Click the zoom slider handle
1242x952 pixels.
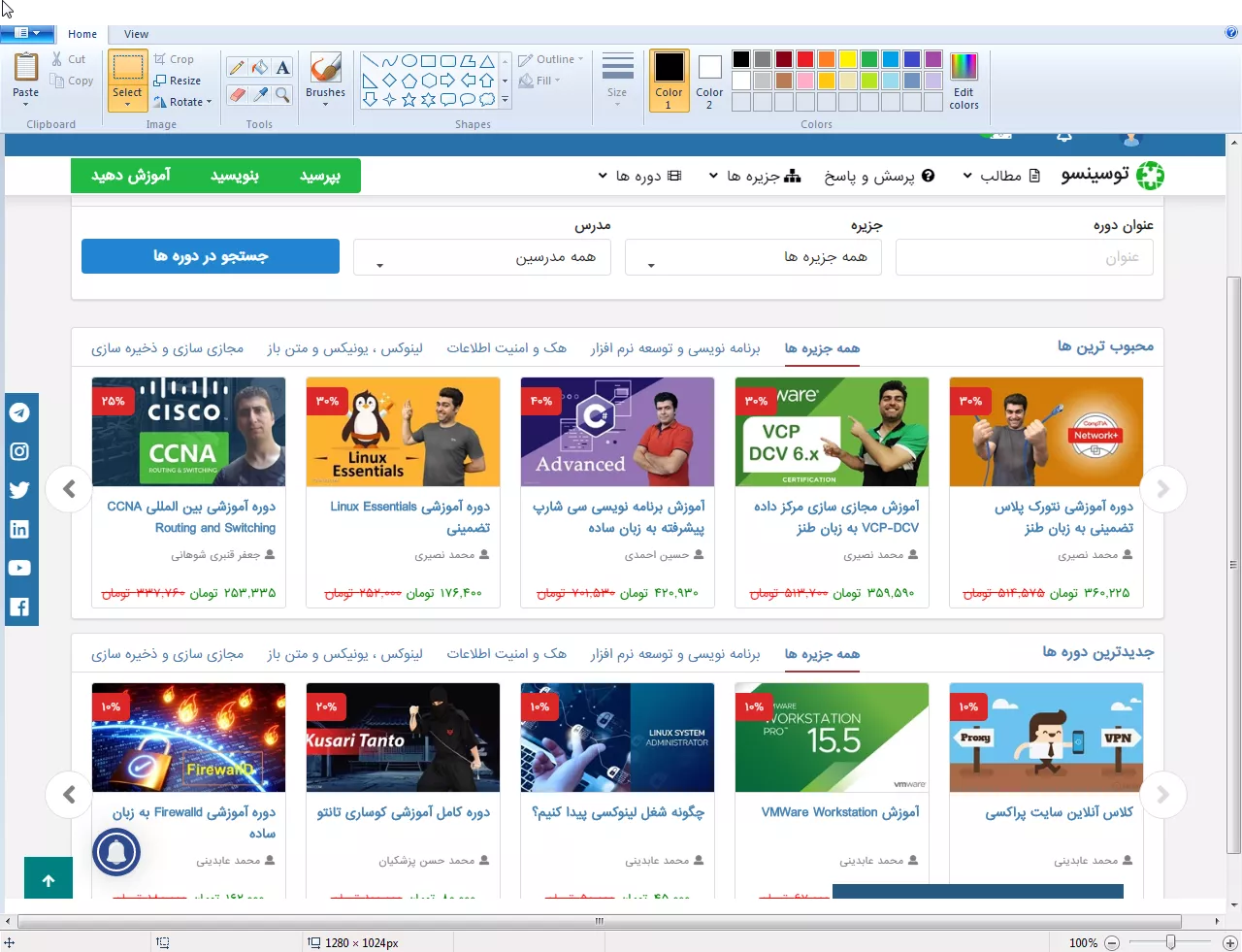coord(1171,942)
